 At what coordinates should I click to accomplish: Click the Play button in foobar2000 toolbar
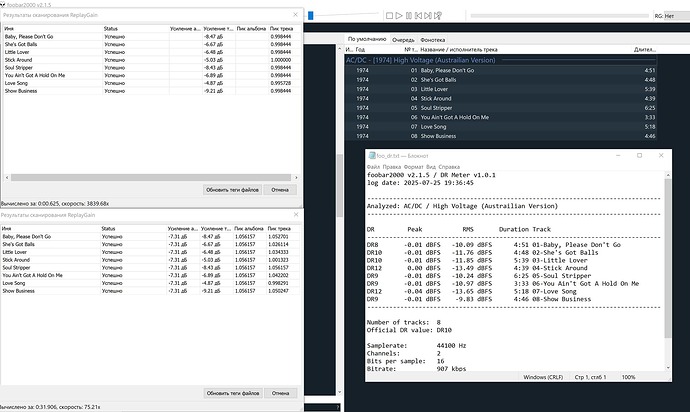[x=399, y=15]
